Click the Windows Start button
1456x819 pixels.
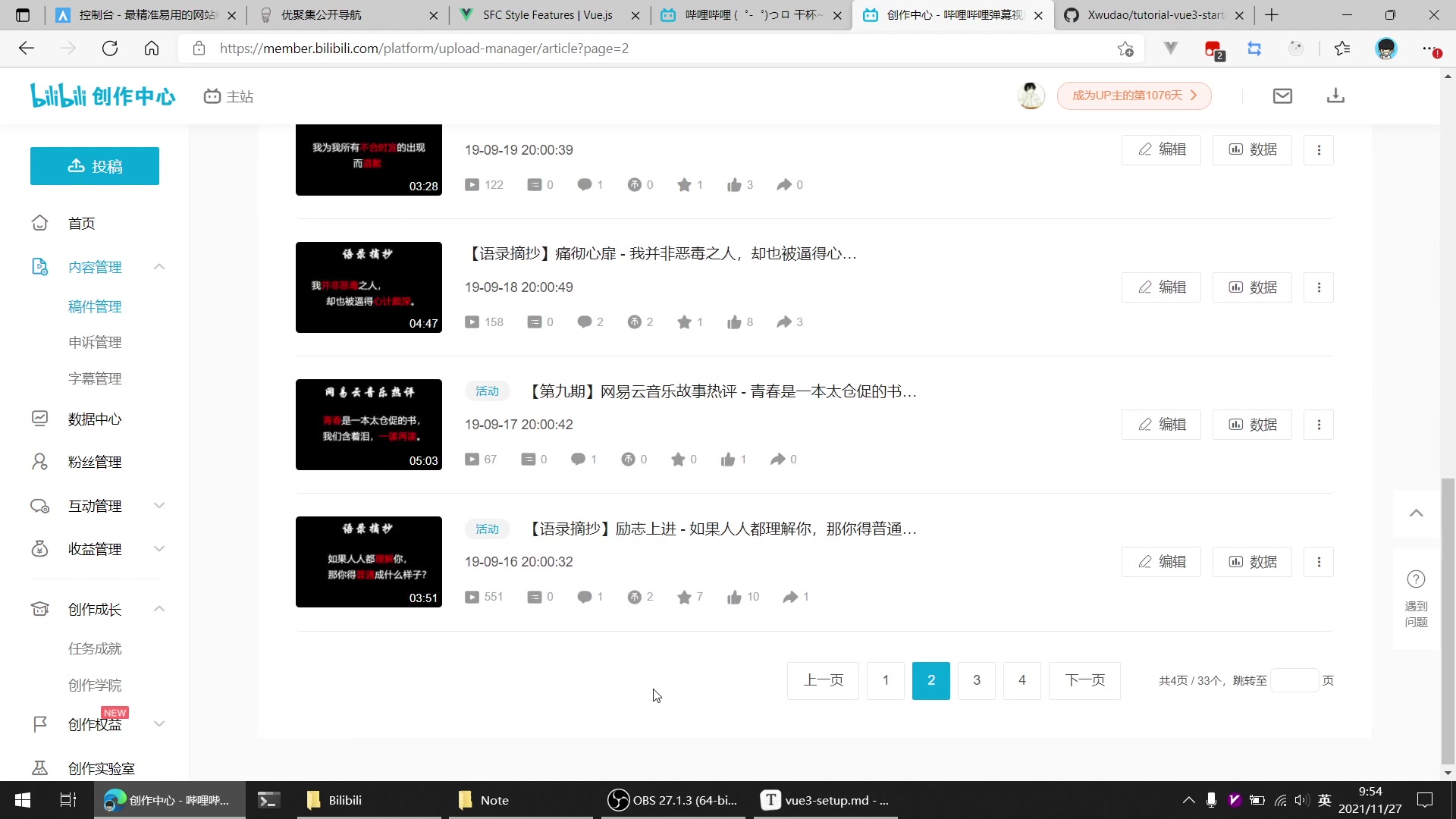[22, 800]
